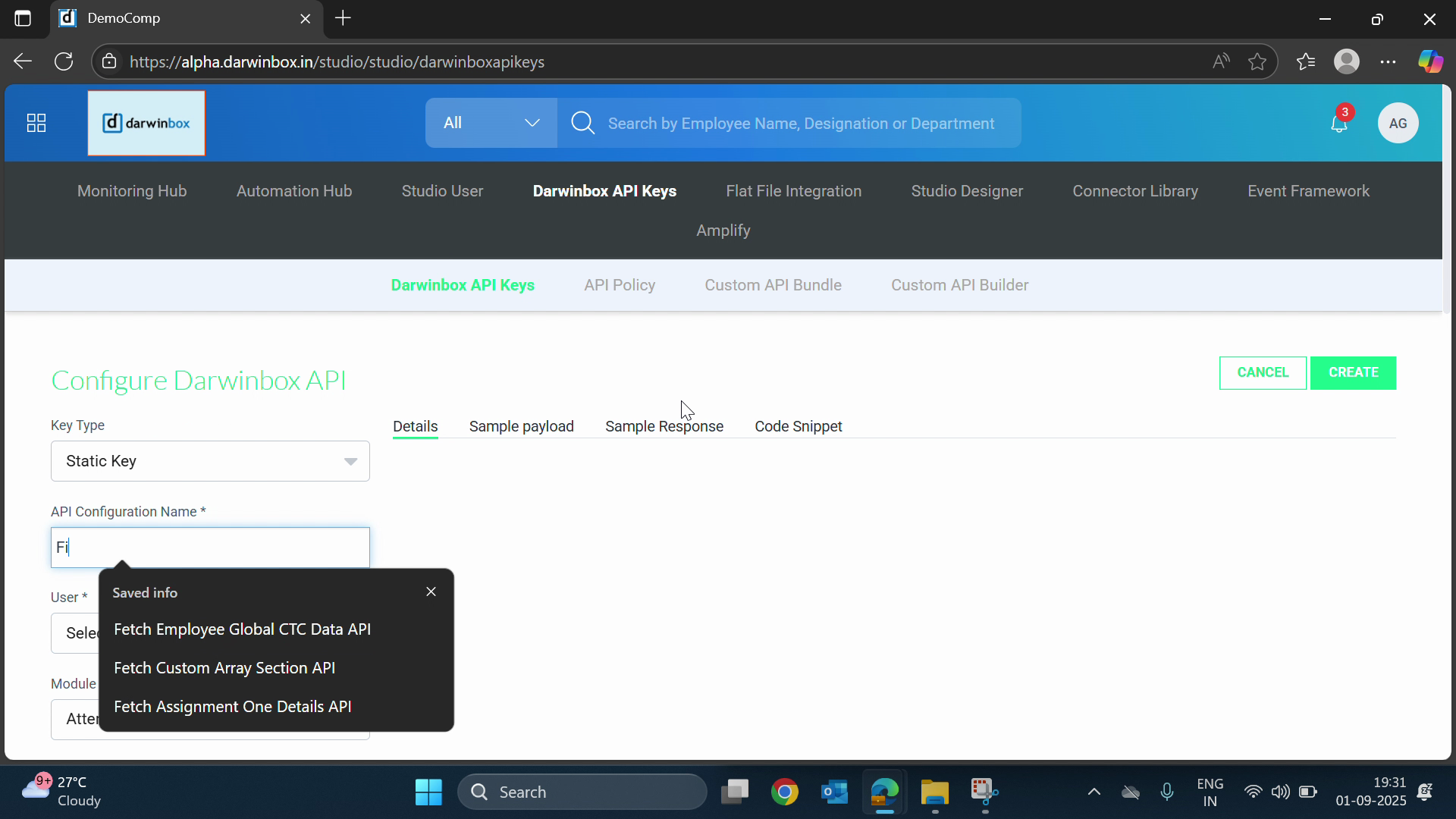
Task: Open the Code Snippet tab
Action: click(x=798, y=426)
